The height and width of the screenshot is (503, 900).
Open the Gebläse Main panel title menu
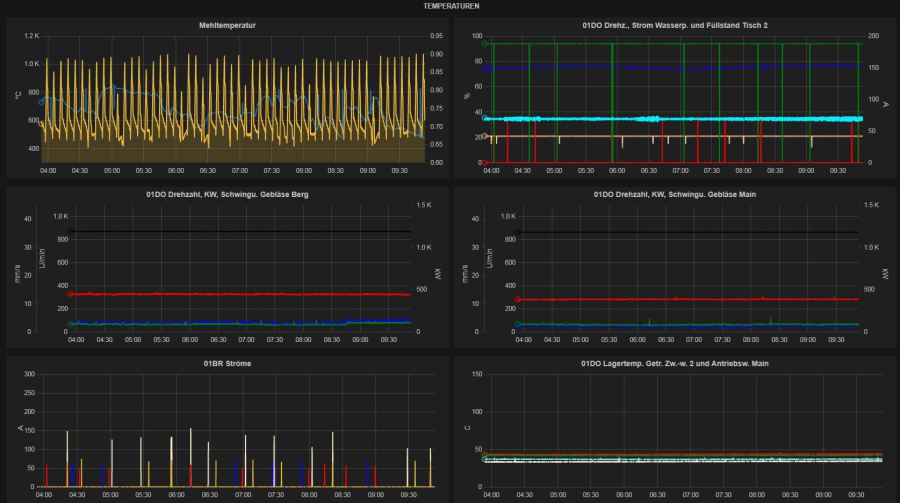[x=674, y=194]
